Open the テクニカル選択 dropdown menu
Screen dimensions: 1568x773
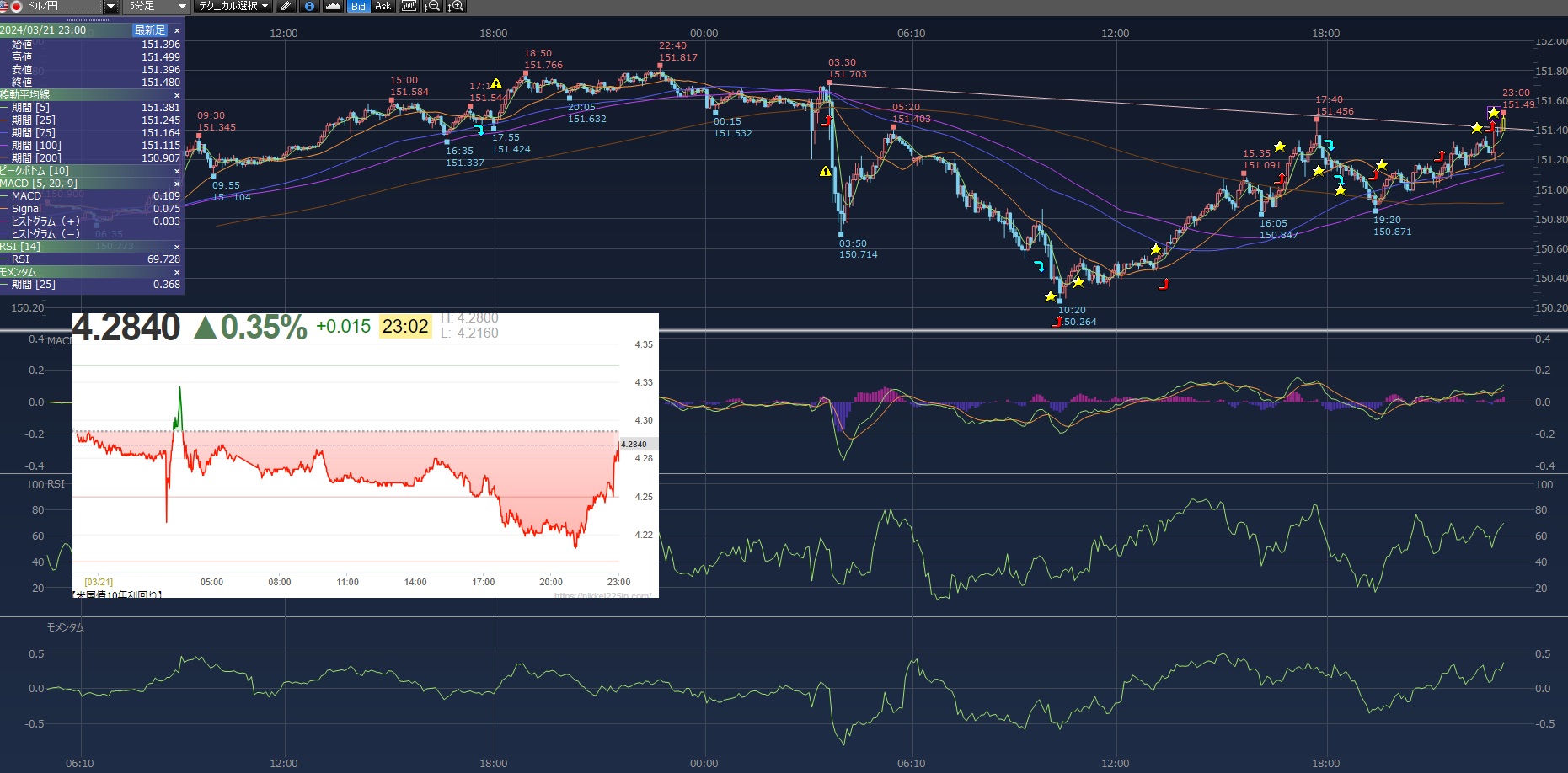(233, 6)
